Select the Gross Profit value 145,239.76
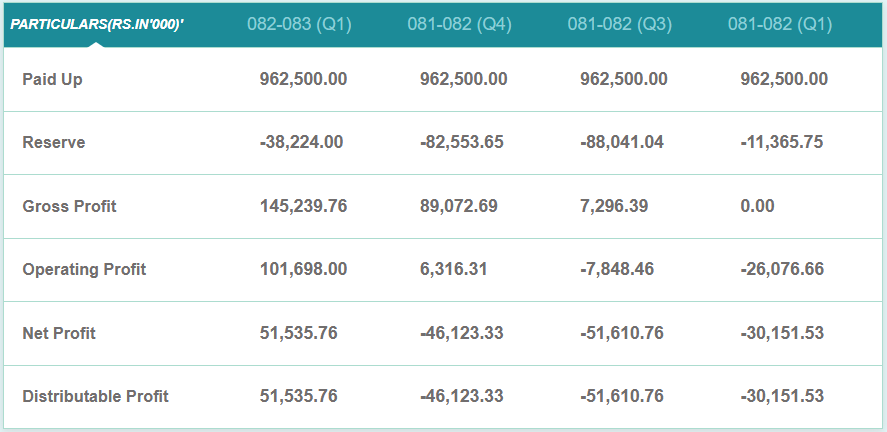The height and width of the screenshot is (432, 887). (x=303, y=206)
